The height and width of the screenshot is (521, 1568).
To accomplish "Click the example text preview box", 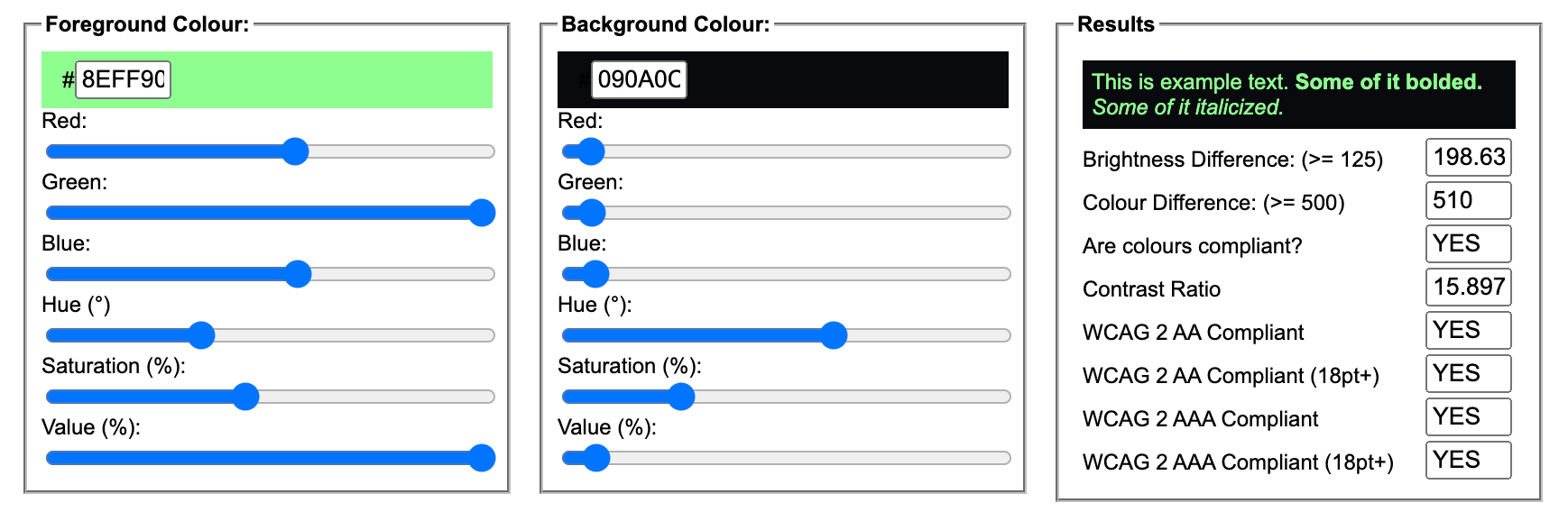I will coord(1298,95).
